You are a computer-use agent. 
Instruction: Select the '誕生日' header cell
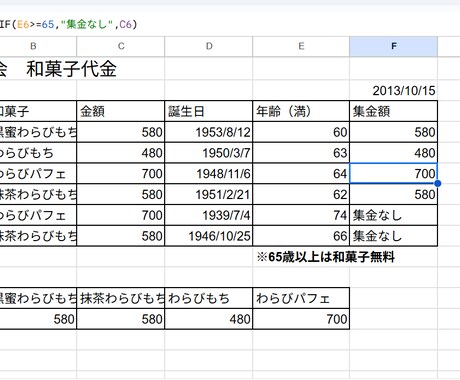[x=209, y=111]
